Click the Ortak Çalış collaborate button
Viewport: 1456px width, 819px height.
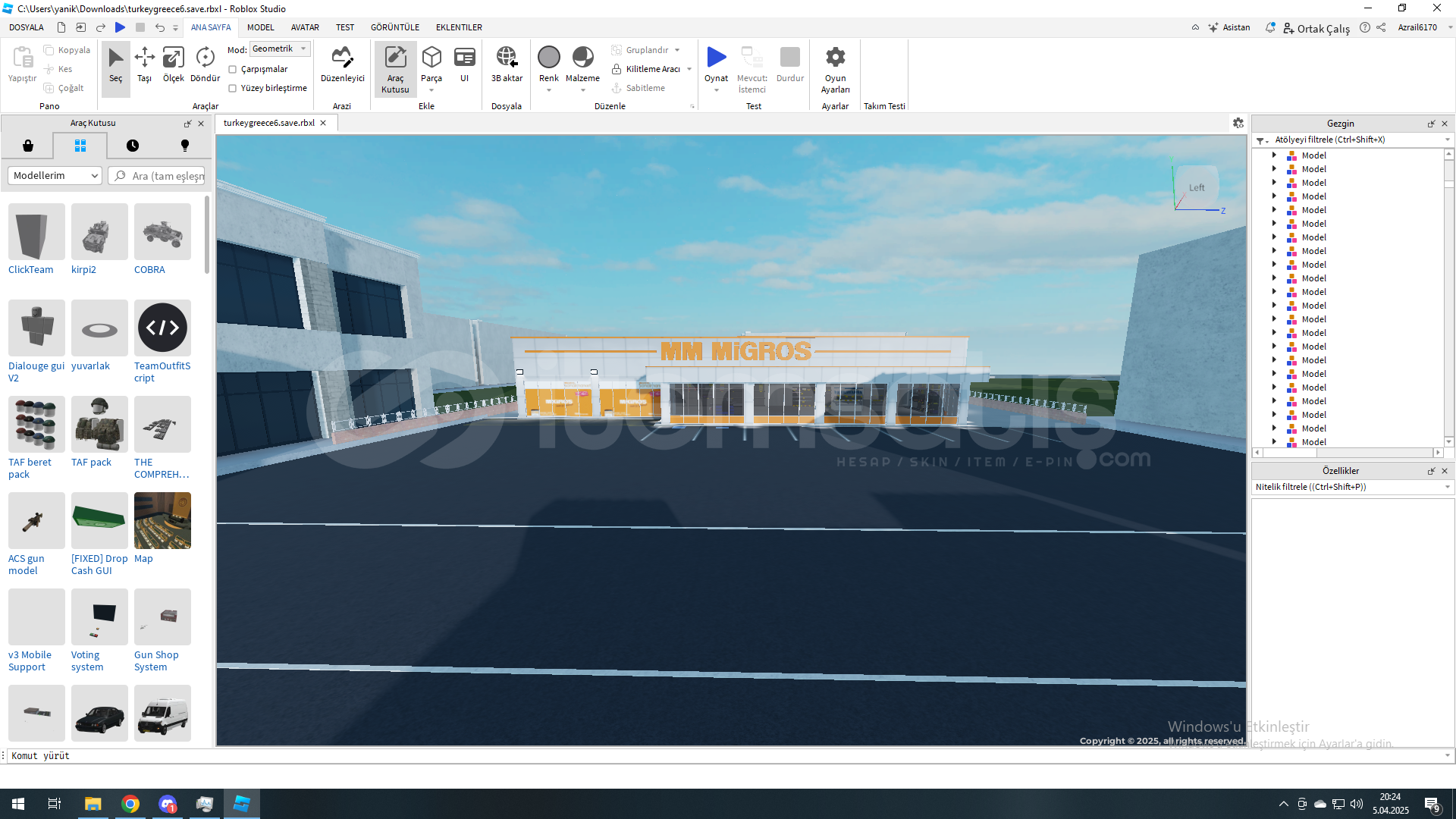click(x=1316, y=28)
